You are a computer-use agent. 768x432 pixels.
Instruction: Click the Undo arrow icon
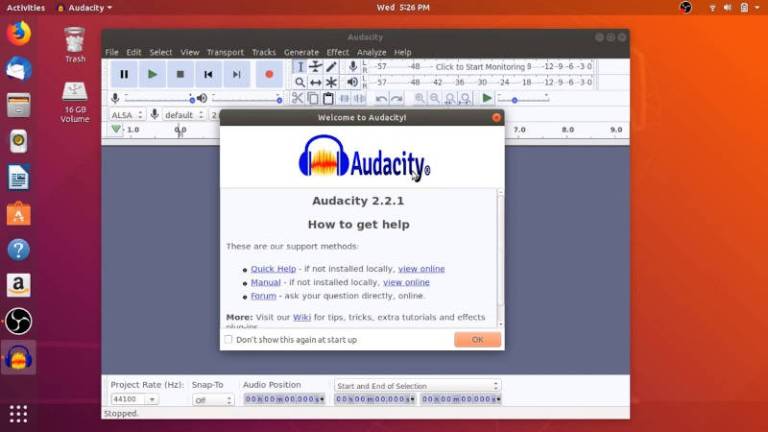[381, 99]
